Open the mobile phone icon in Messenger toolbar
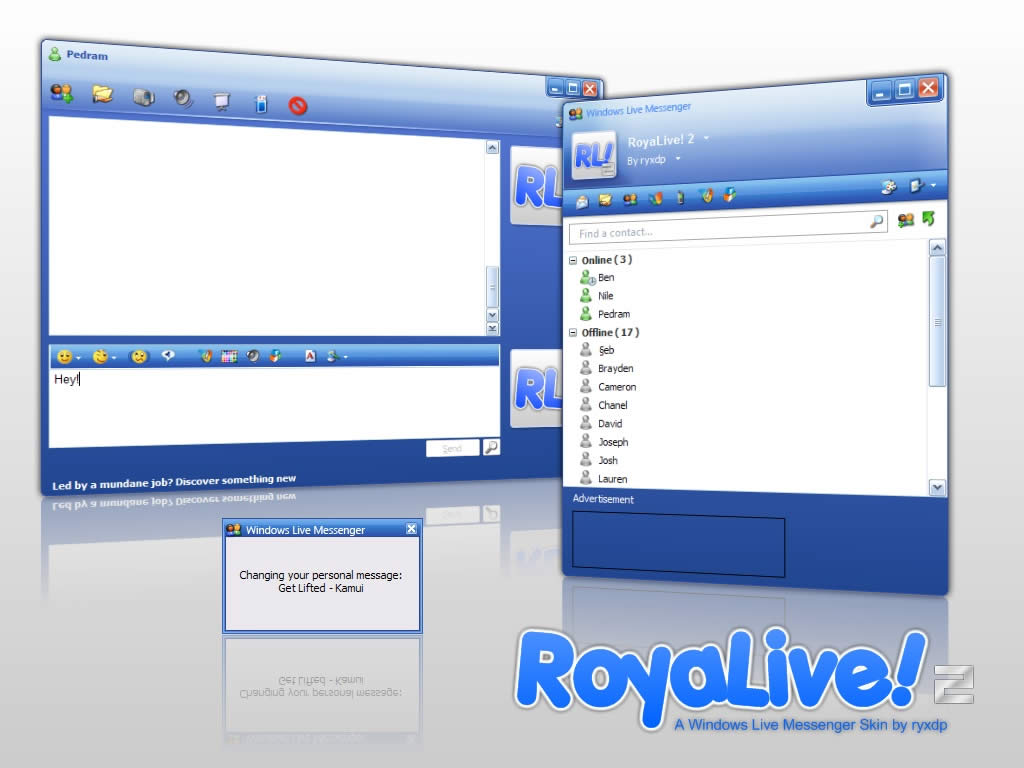This screenshot has height=768, width=1024. click(x=680, y=197)
